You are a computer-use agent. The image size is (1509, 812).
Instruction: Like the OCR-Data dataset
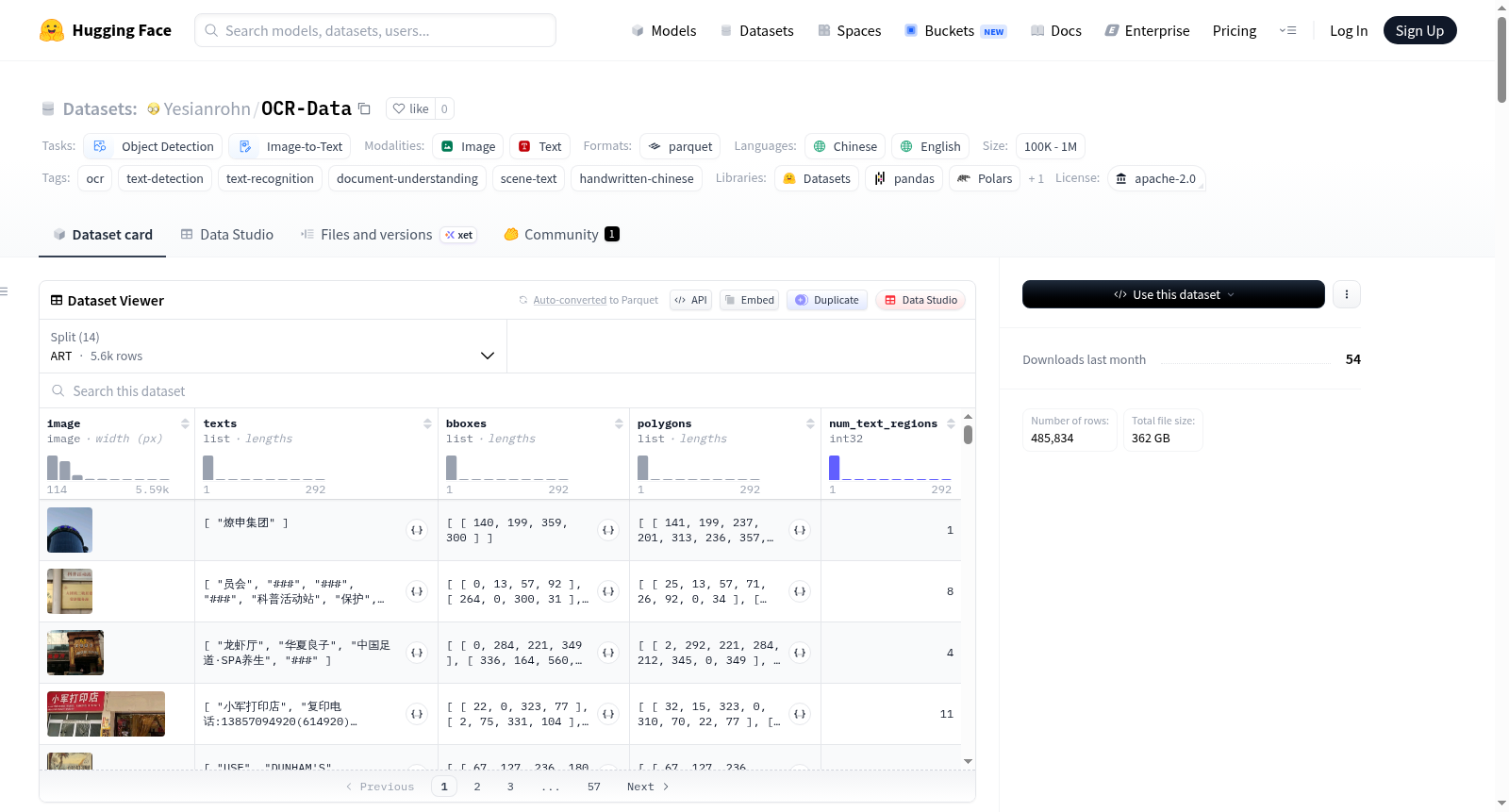[410, 108]
